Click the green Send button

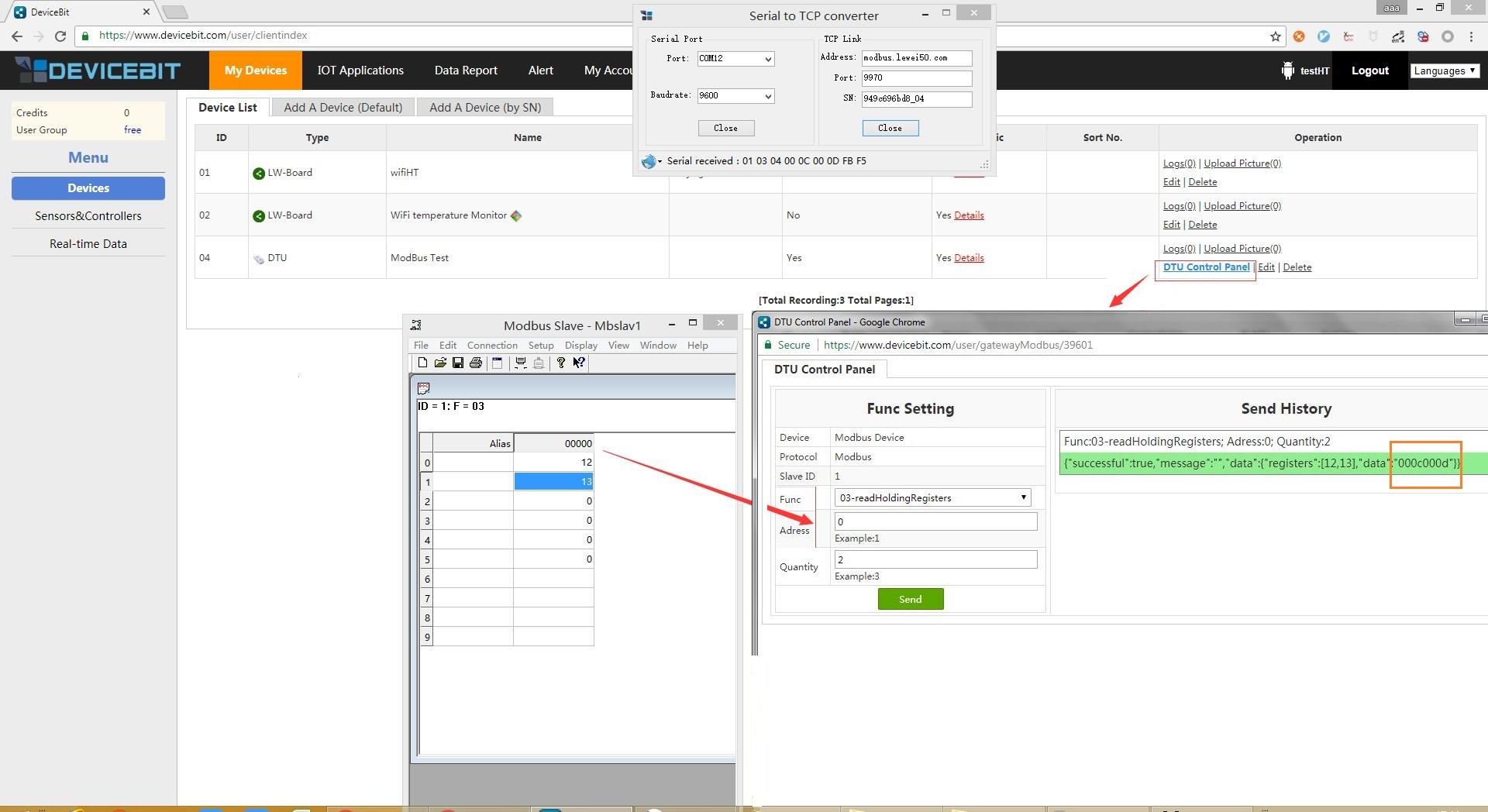[910, 599]
